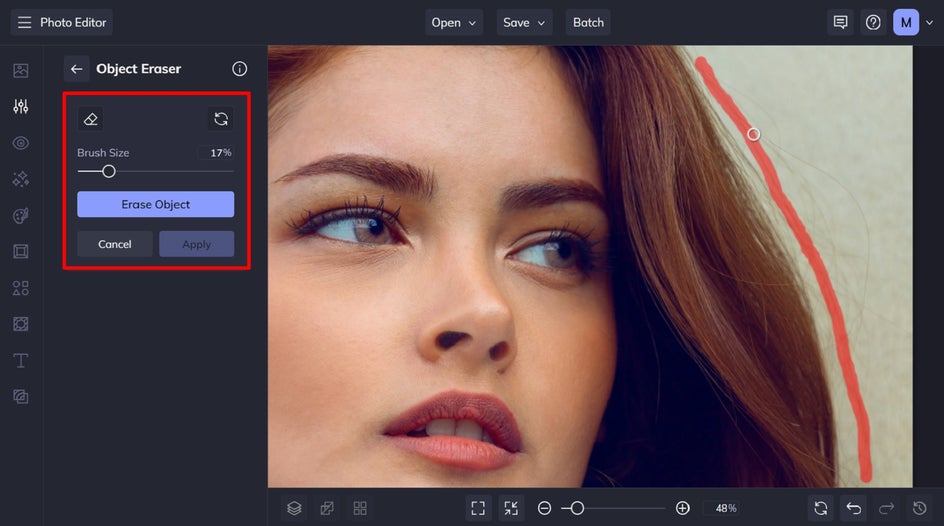Open the layers panel icon in bottom bar
The height and width of the screenshot is (526, 944).
click(294, 508)
